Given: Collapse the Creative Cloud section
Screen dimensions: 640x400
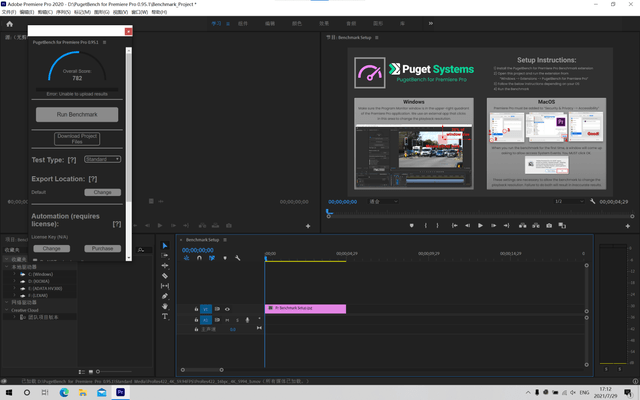Looking at the screenshot, I should tap(7, 310).
